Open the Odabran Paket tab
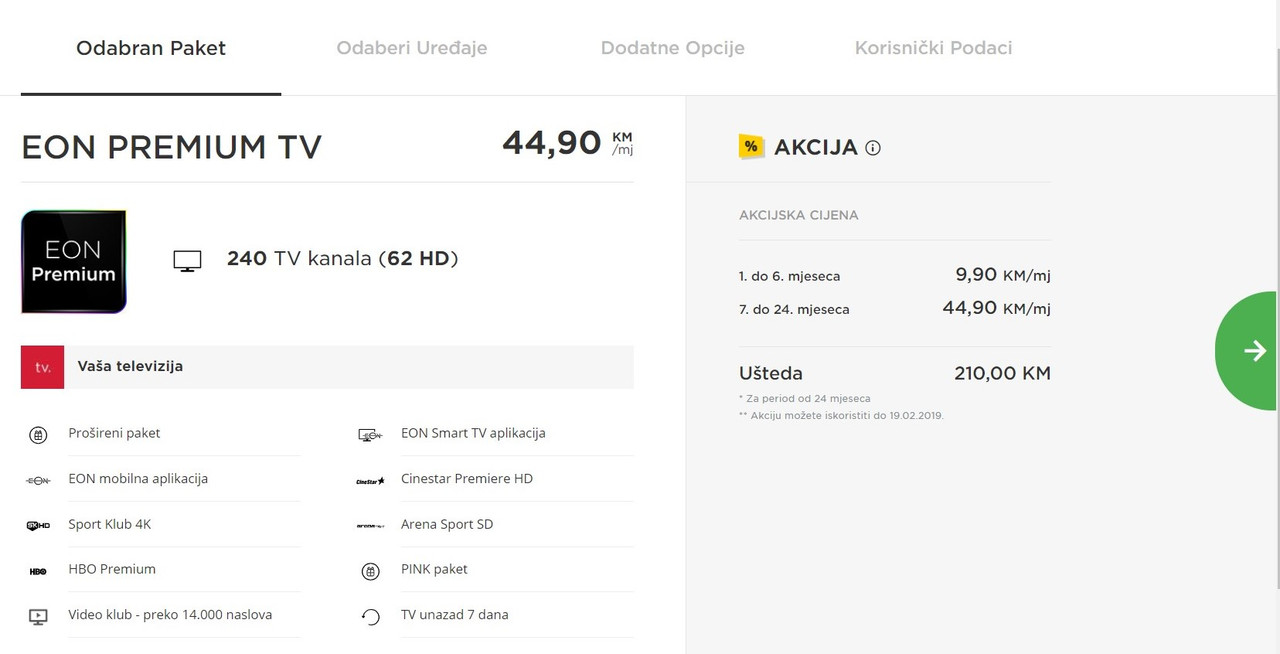Screen dimensions: 1280x654 (151, 48)
